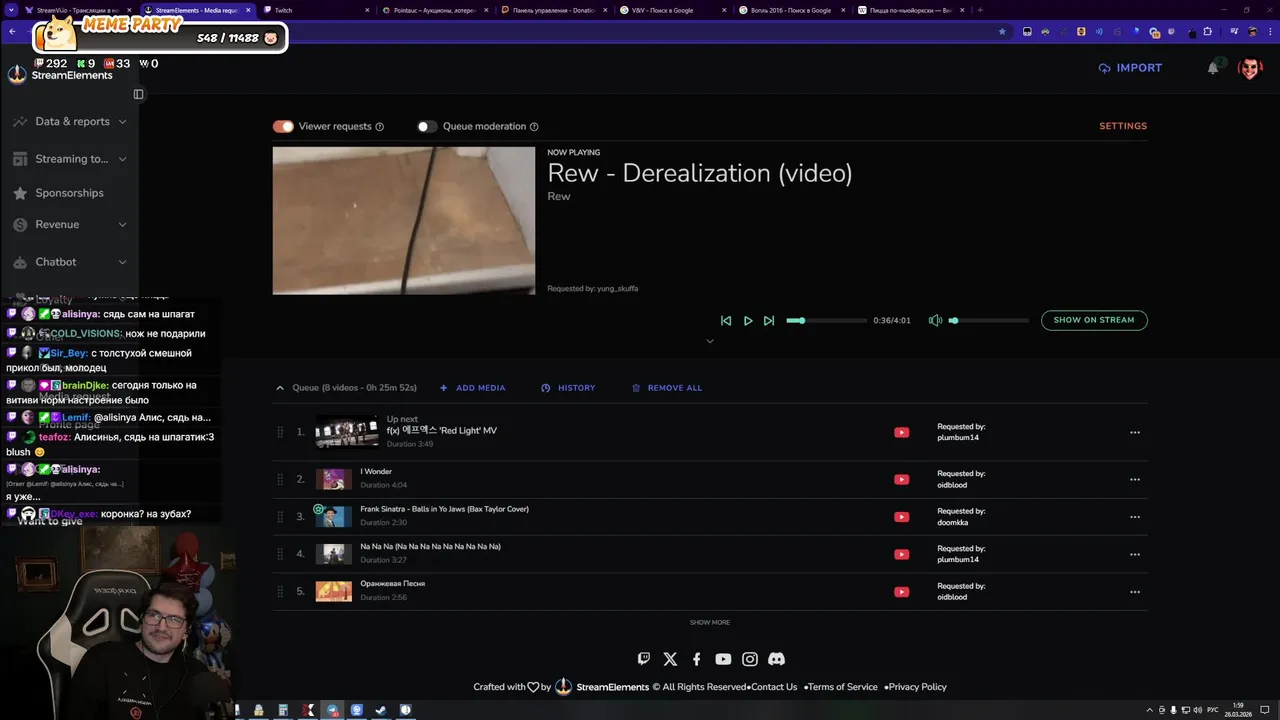Click the StreamElements logo in the sidebar
The height and width of the screenshot is (720, 1280).
click(17, 75)
